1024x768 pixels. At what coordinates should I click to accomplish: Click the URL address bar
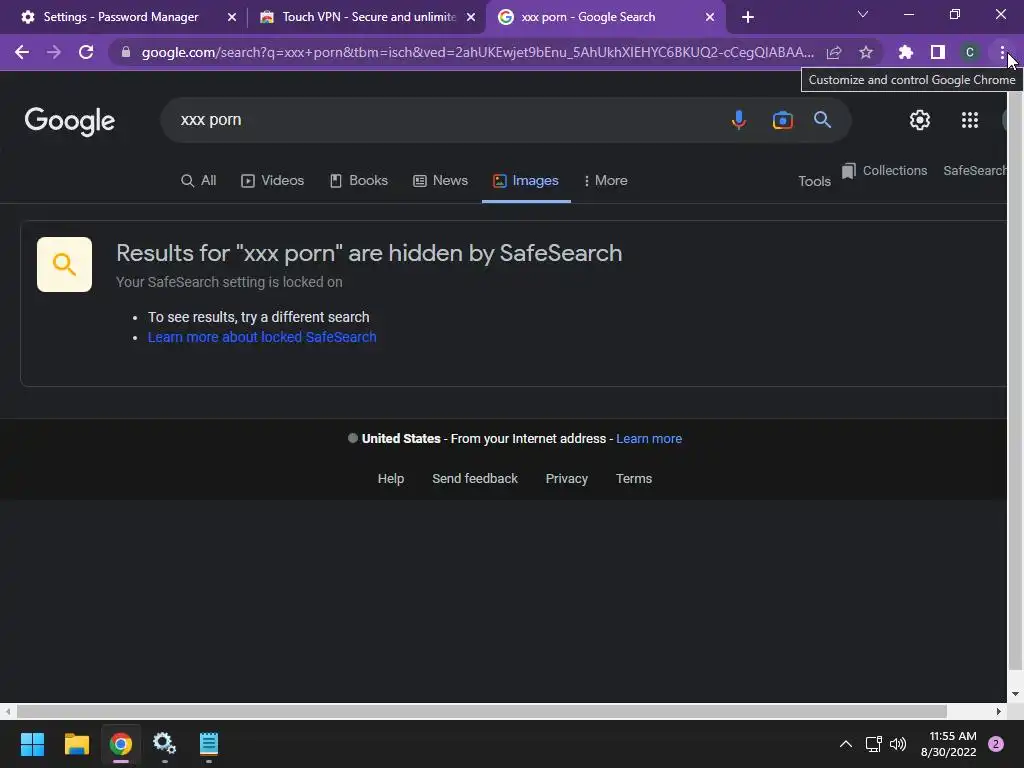pos(477,52)
